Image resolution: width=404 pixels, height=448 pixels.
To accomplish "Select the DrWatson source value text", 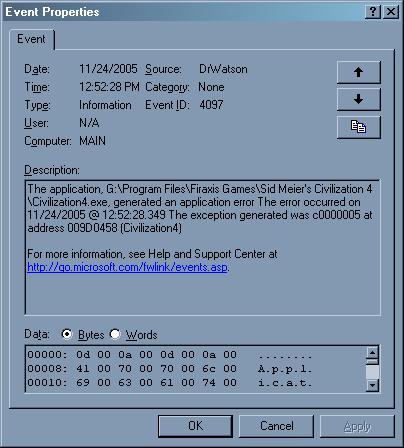I will tap(223, 69).
